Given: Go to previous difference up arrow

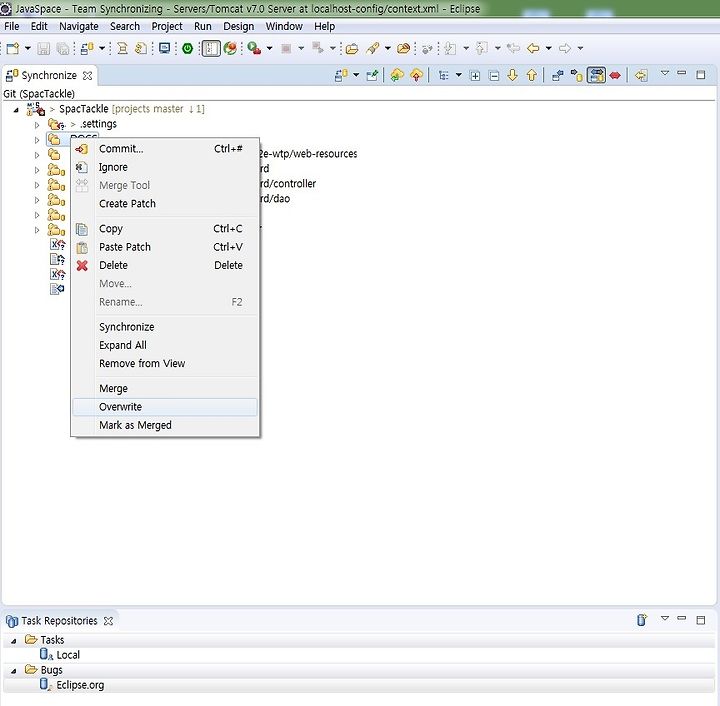Looking at the screenshot, I should coord(531,75).
